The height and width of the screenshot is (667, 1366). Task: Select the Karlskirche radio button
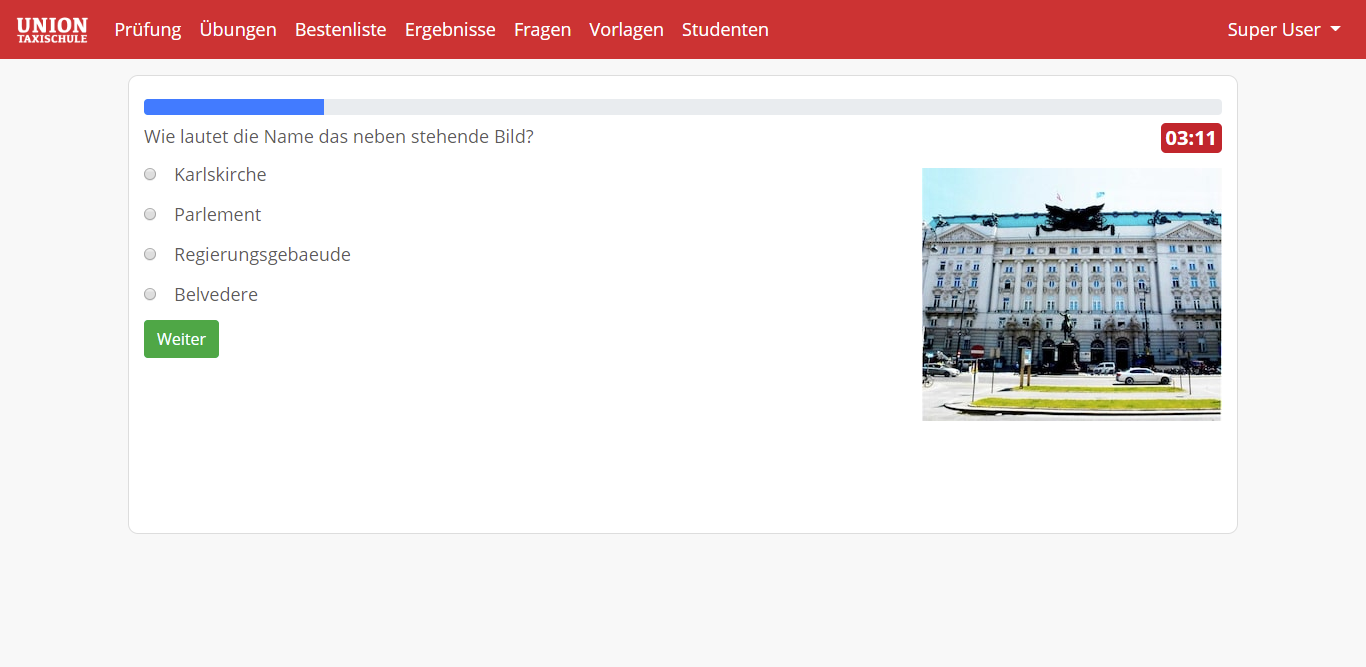click(150, 174)
